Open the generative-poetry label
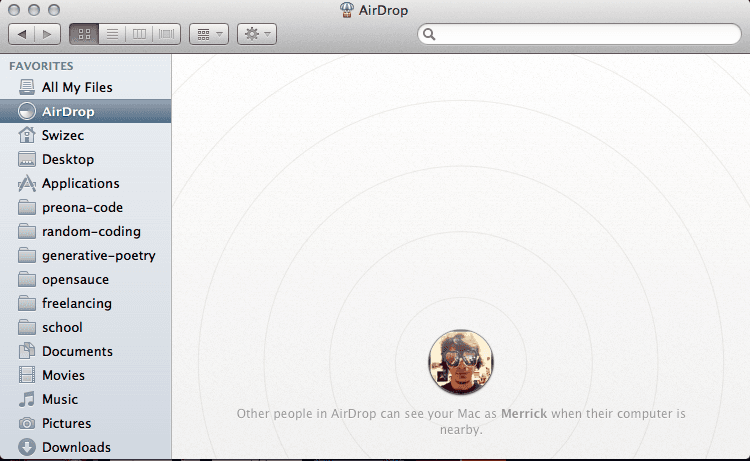 [99, 255]
